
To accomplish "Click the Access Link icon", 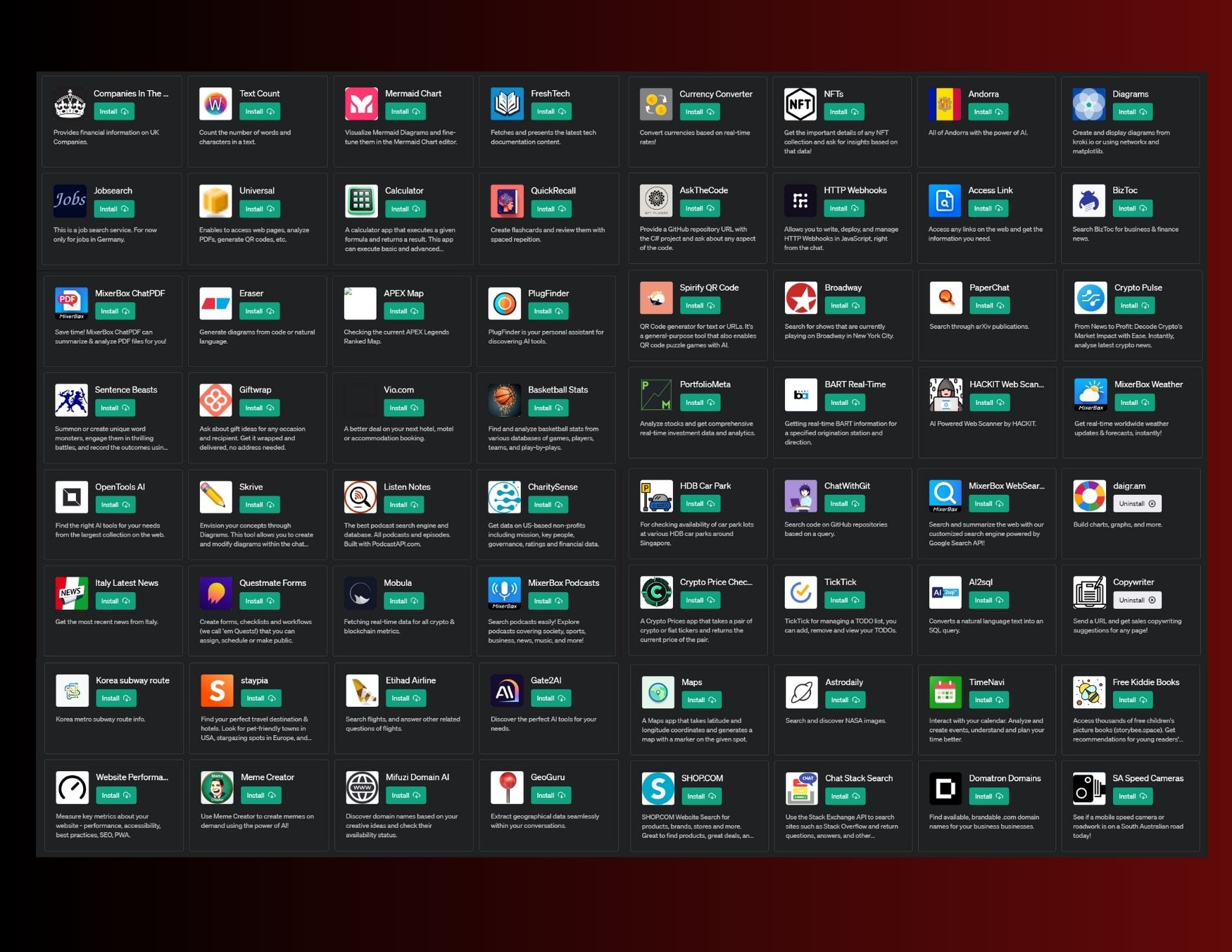I will pos(945,201).
